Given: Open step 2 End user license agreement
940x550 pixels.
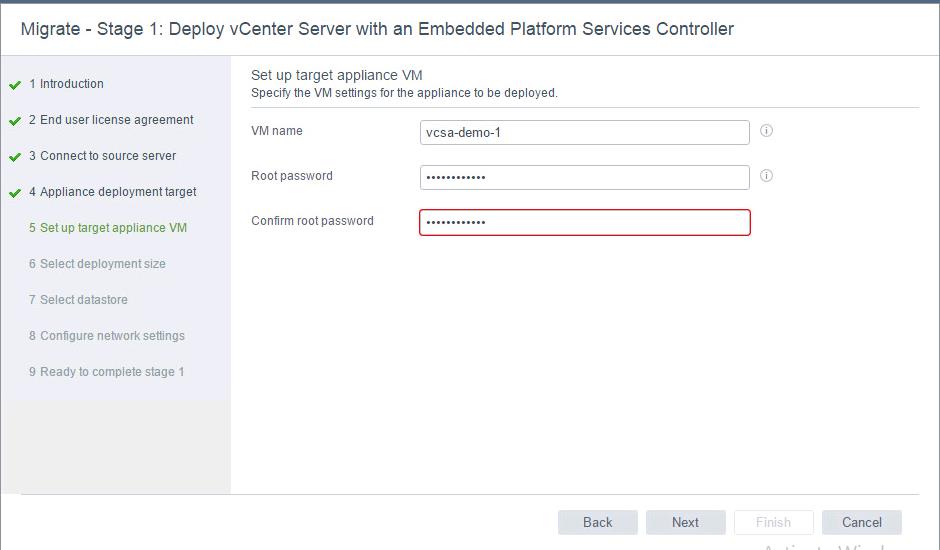Looking at the screenshot, I should point(111,120).
